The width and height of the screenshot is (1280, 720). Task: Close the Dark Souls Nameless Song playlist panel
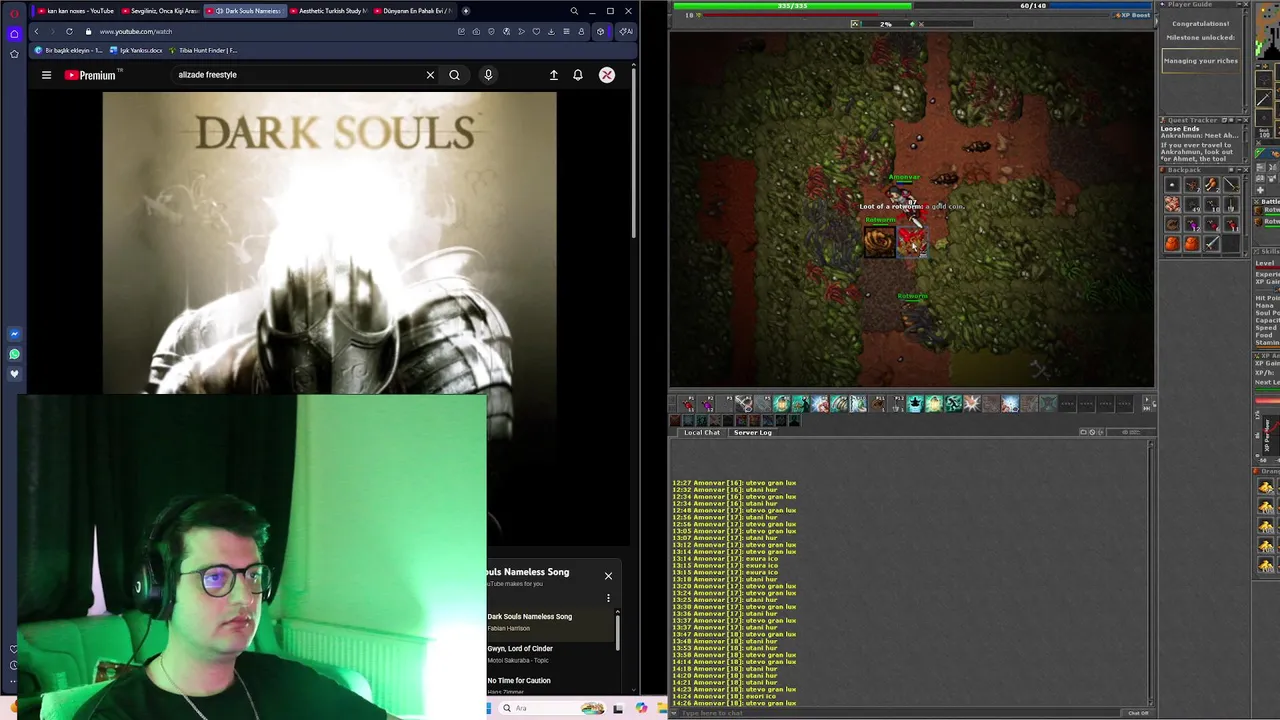pyautogui.click(x=608, y=576)
